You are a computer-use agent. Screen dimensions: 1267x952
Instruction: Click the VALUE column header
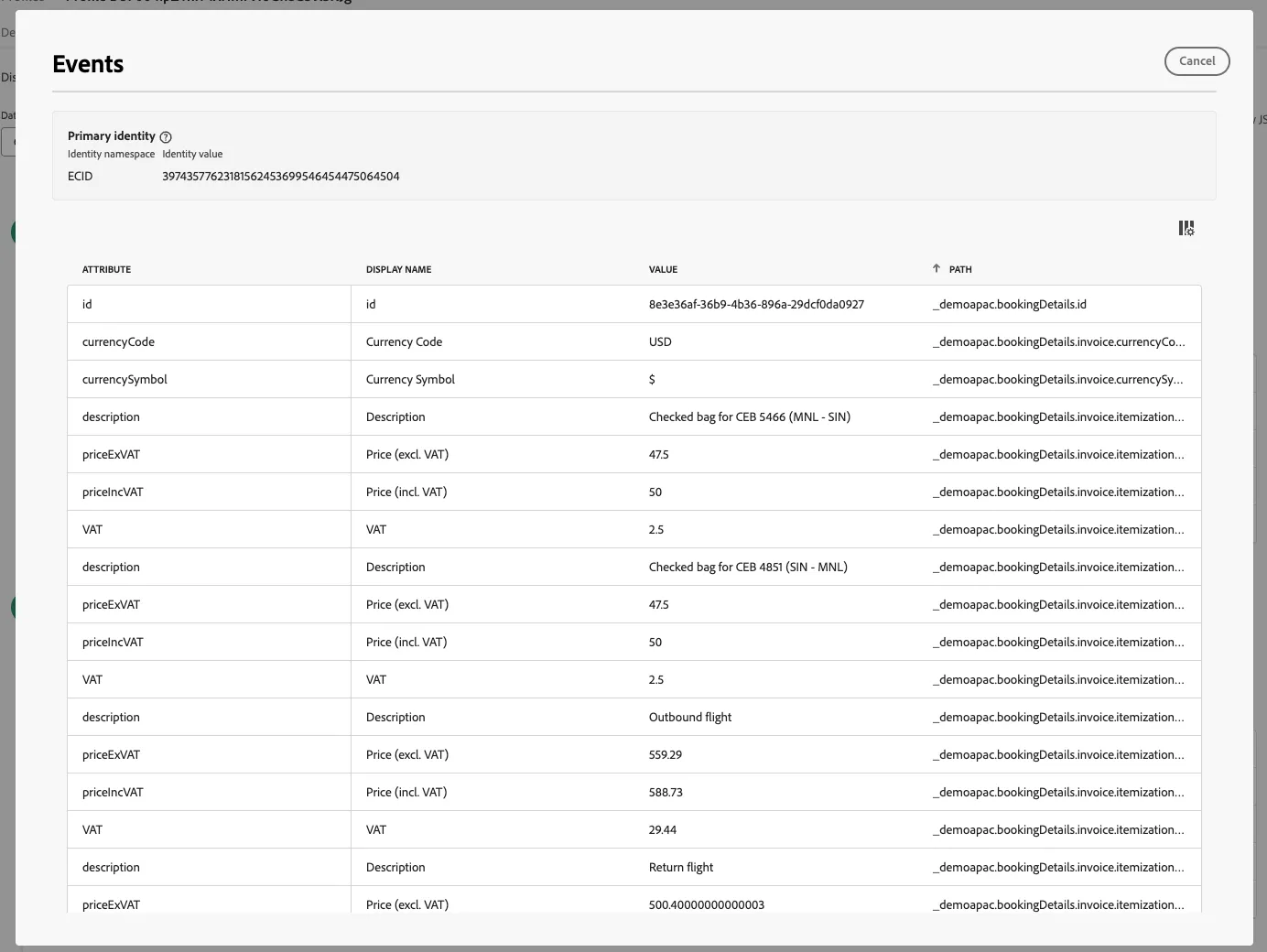[x=663, y=270]
